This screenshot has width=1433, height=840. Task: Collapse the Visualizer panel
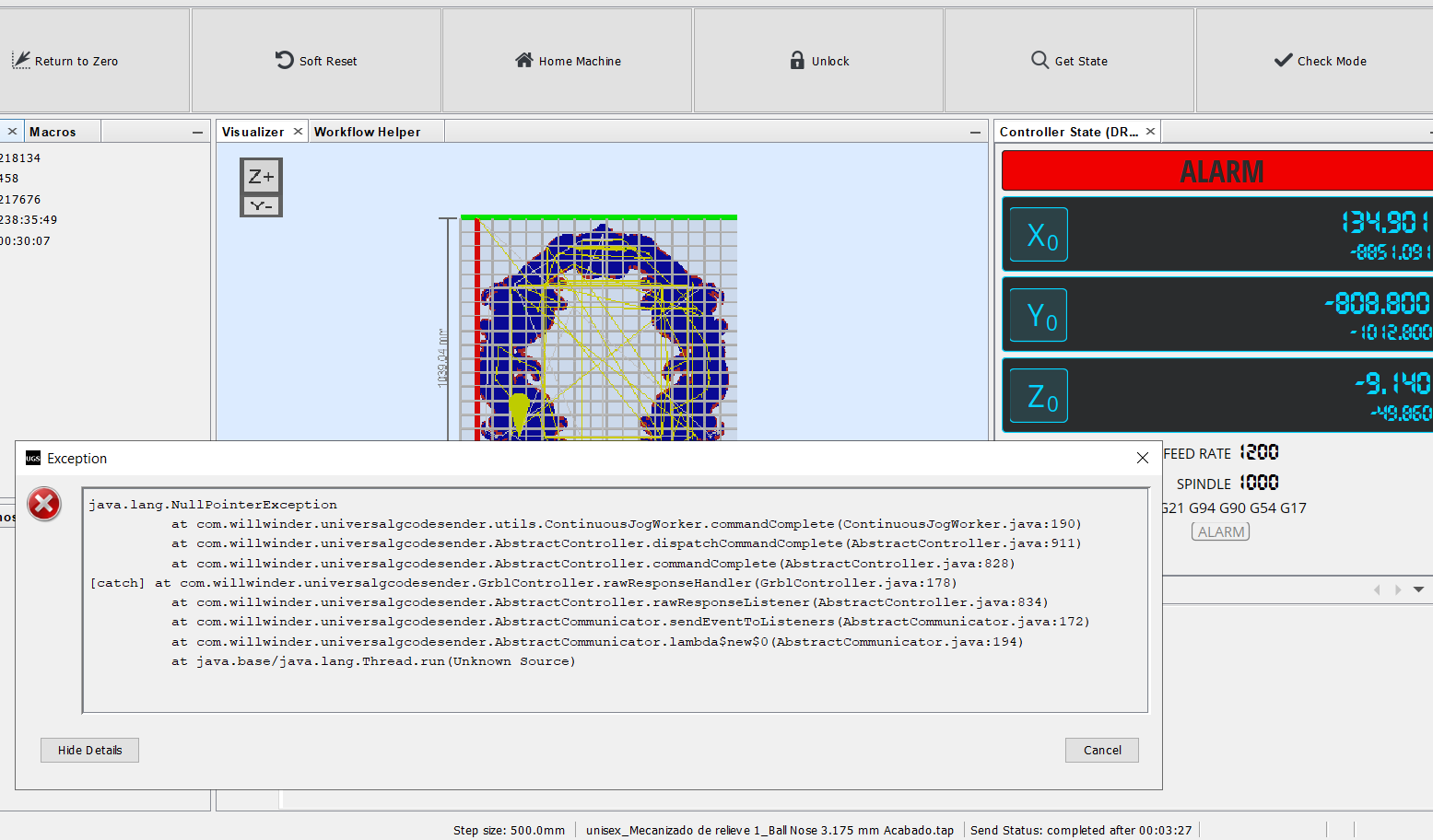pos(975,131)
